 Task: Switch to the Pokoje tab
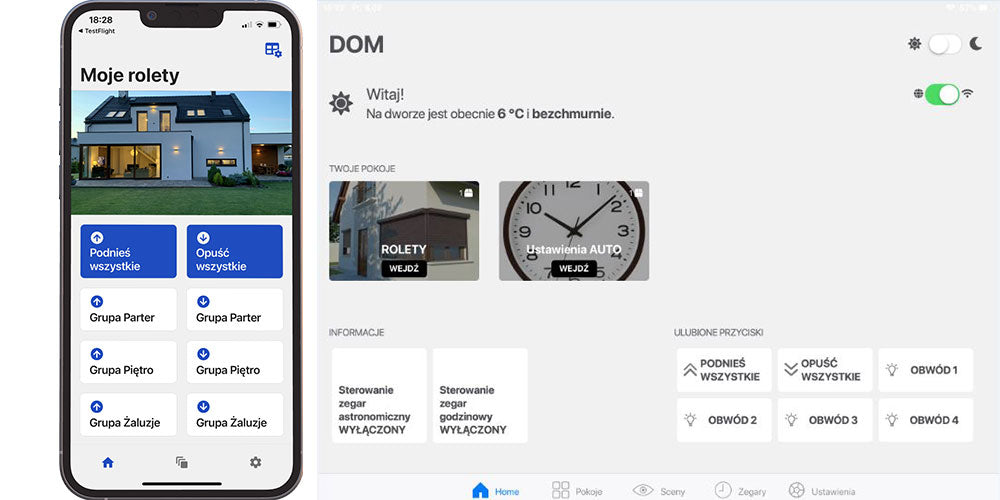coord(576,490)
